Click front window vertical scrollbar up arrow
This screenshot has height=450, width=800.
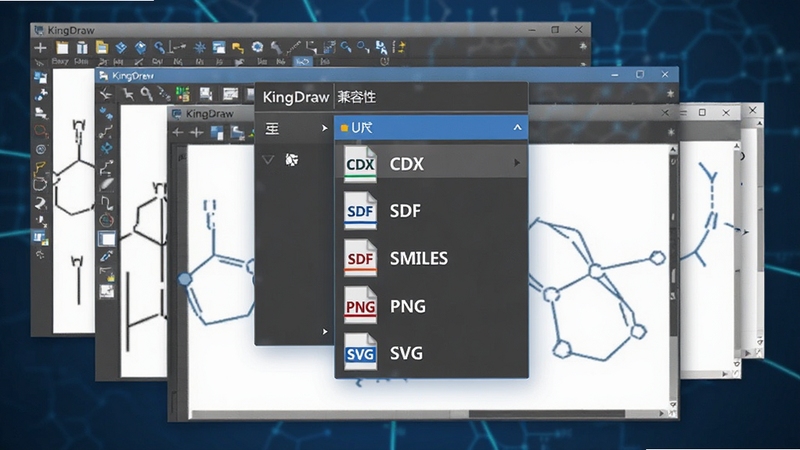click(x=673, y=149)
